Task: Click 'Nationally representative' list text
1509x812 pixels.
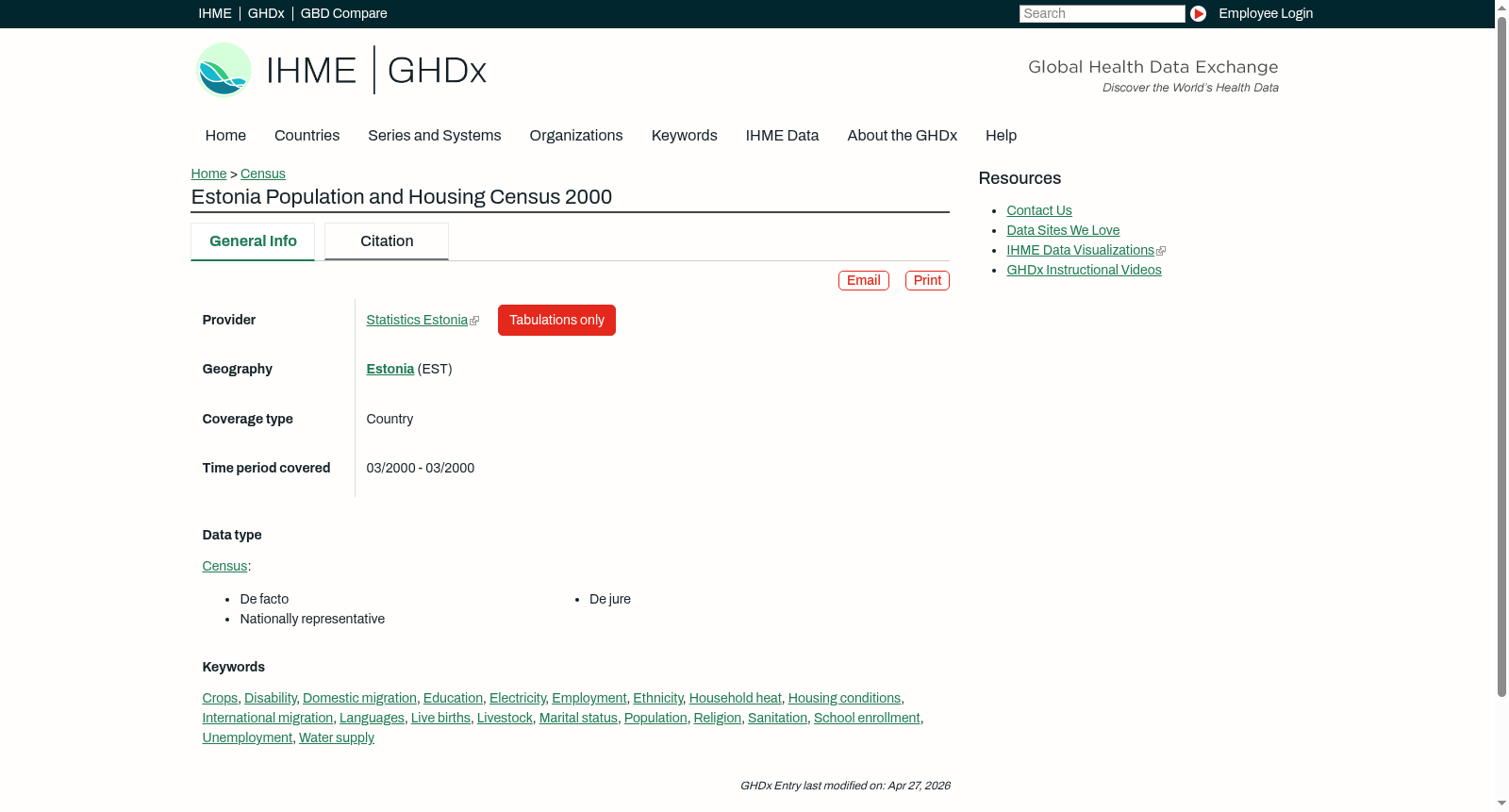Action: [312, 619]
